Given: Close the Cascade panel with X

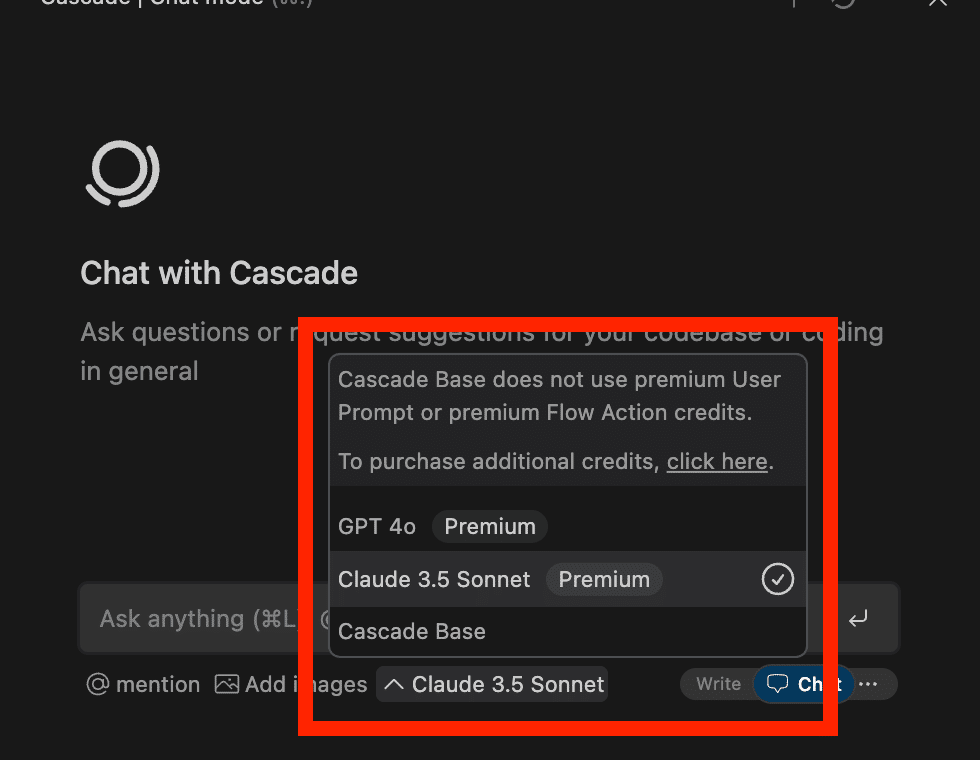Looking at the screenshot, I should pos(937,3).
